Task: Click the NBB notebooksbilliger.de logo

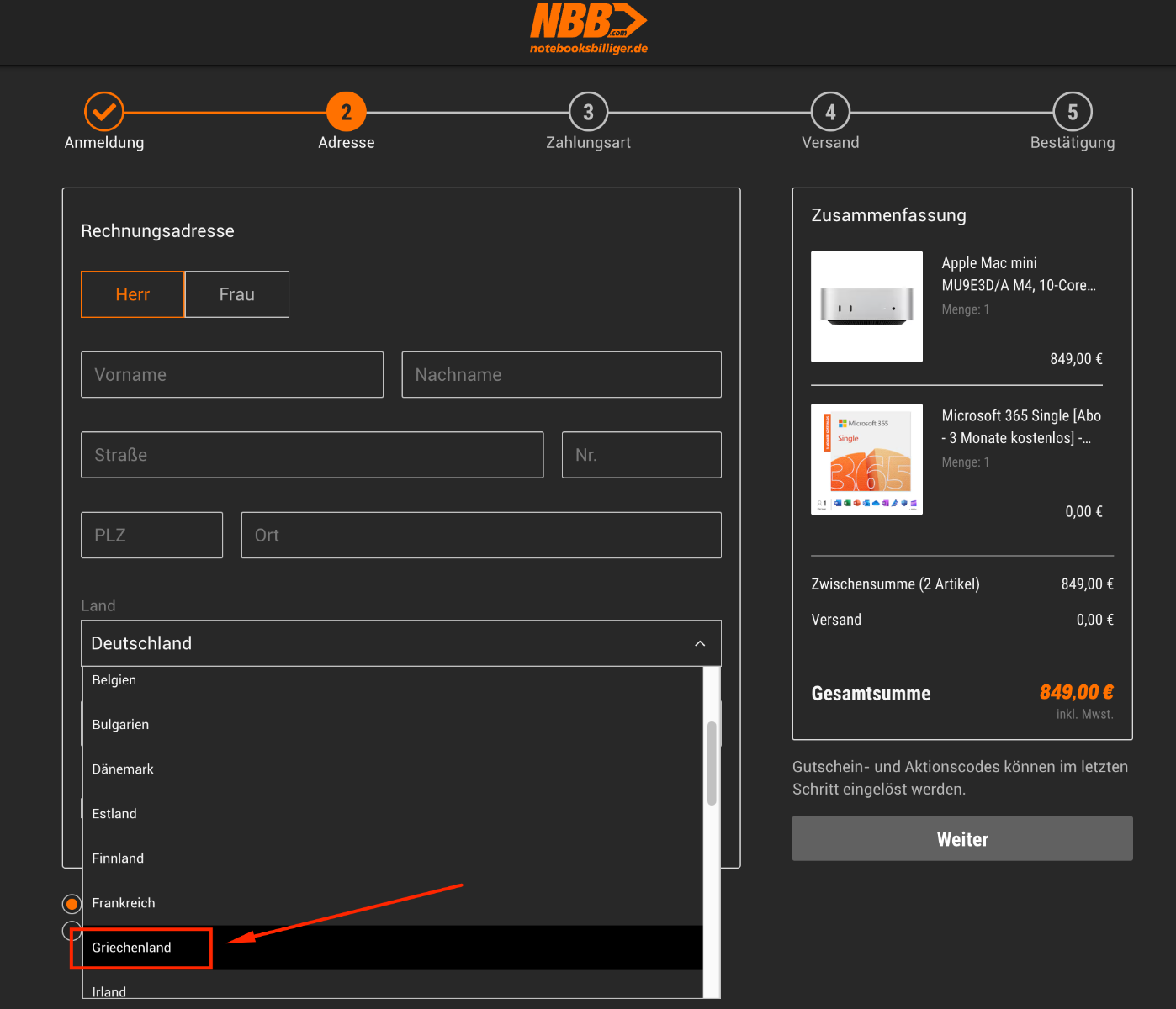Action: tap(589, 29)
